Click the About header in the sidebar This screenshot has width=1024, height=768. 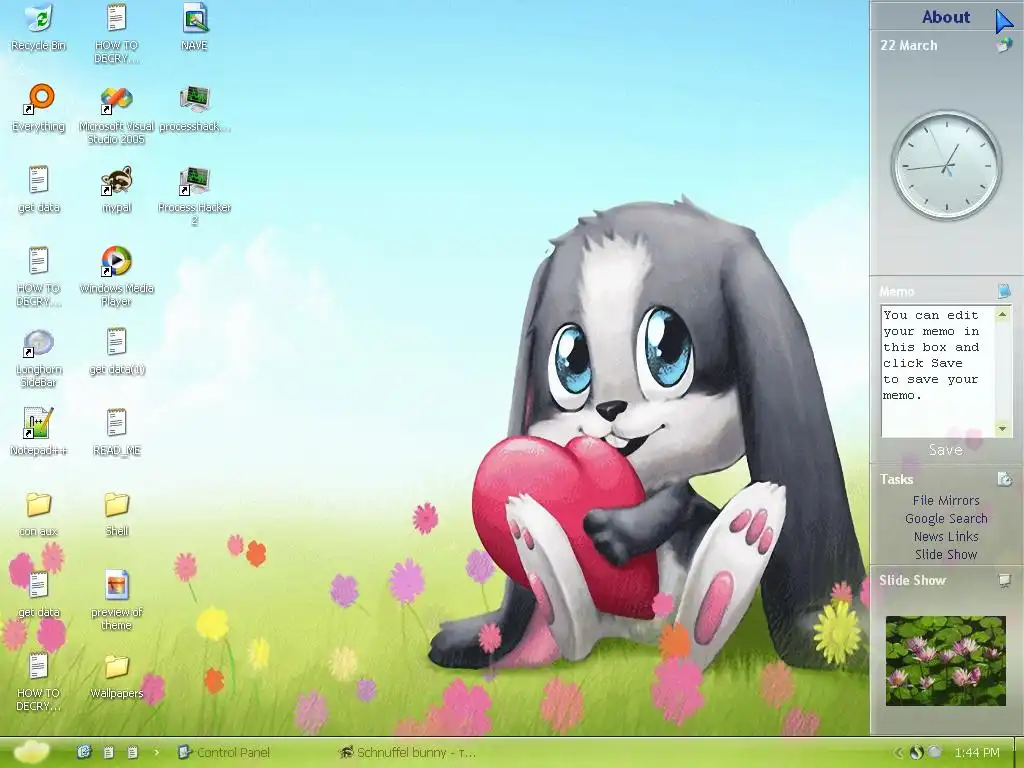pos(946,17)
